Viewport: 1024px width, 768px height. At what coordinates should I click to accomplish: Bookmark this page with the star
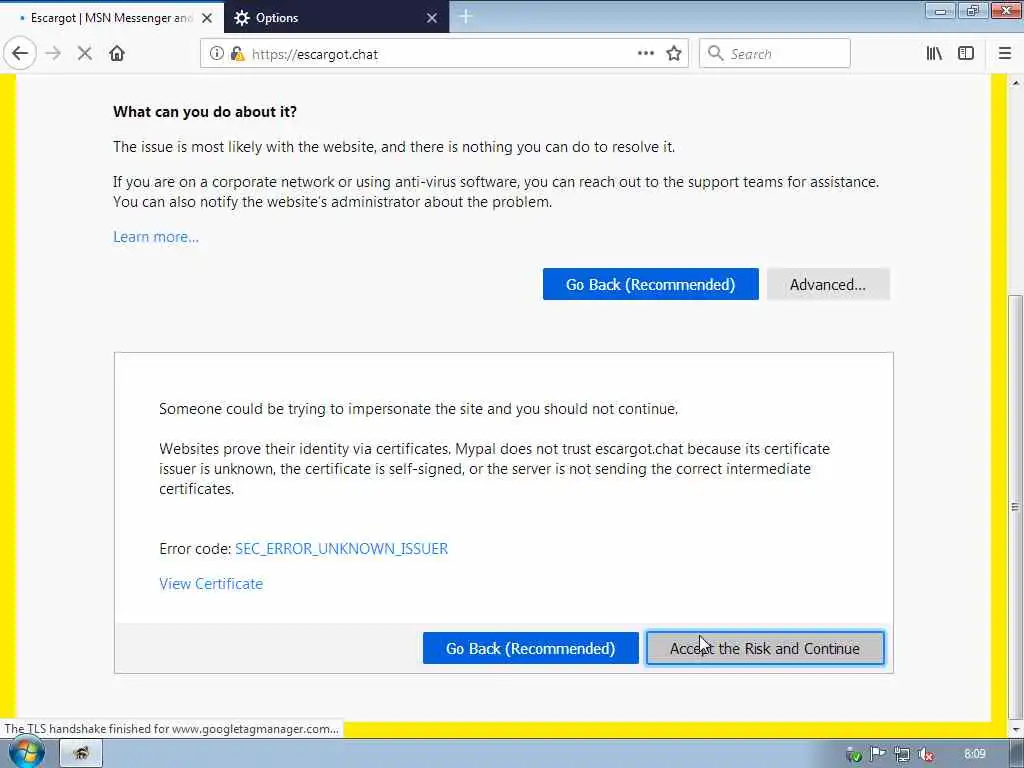coord(674,54)
